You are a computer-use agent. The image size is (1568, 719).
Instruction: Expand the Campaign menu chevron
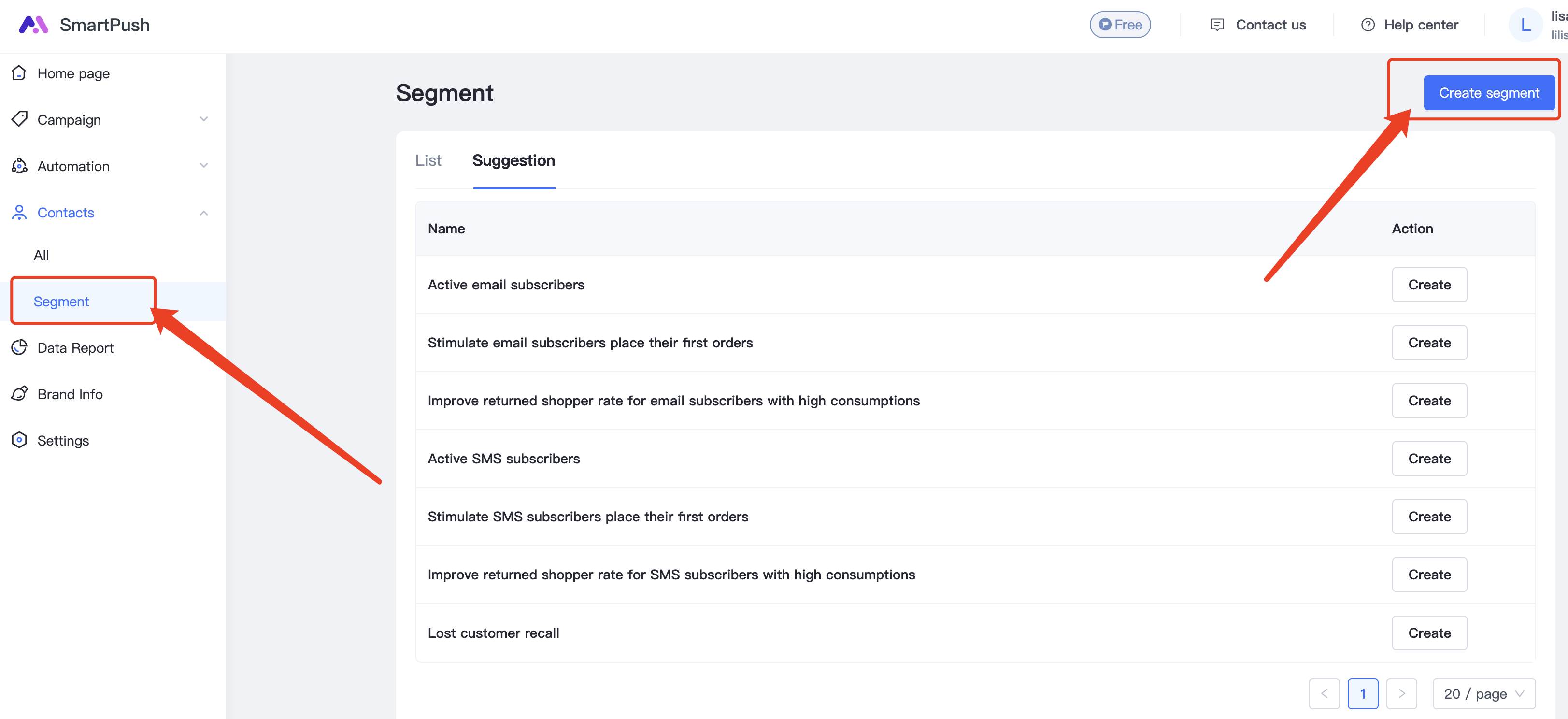(x=204, y=119)
